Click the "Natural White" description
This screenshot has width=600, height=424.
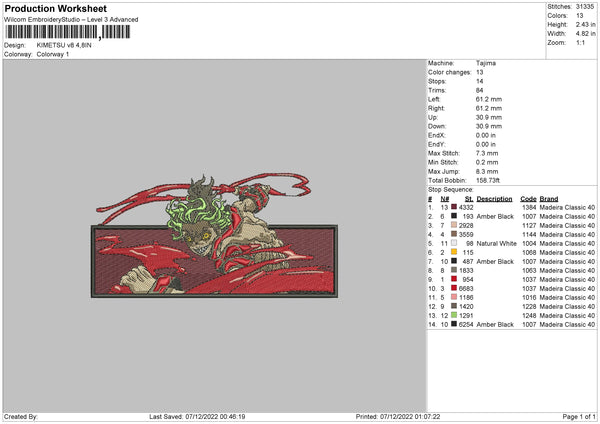pyautogui.click(x=496, y=243)
